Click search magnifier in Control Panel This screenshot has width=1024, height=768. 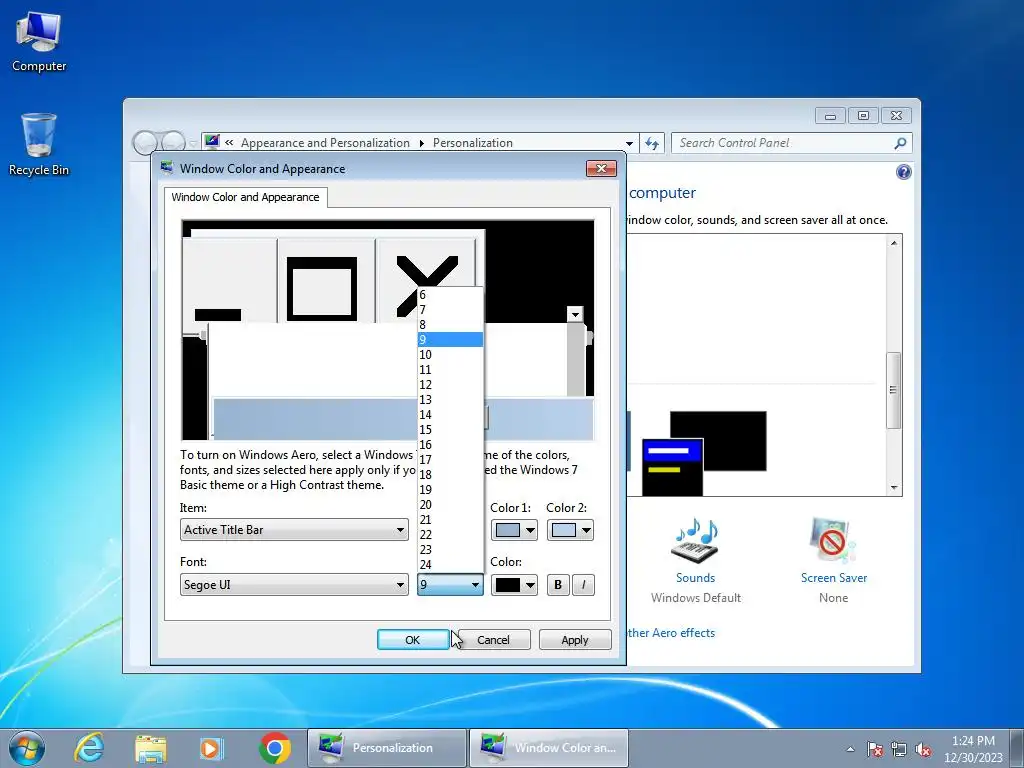[900, 143]
